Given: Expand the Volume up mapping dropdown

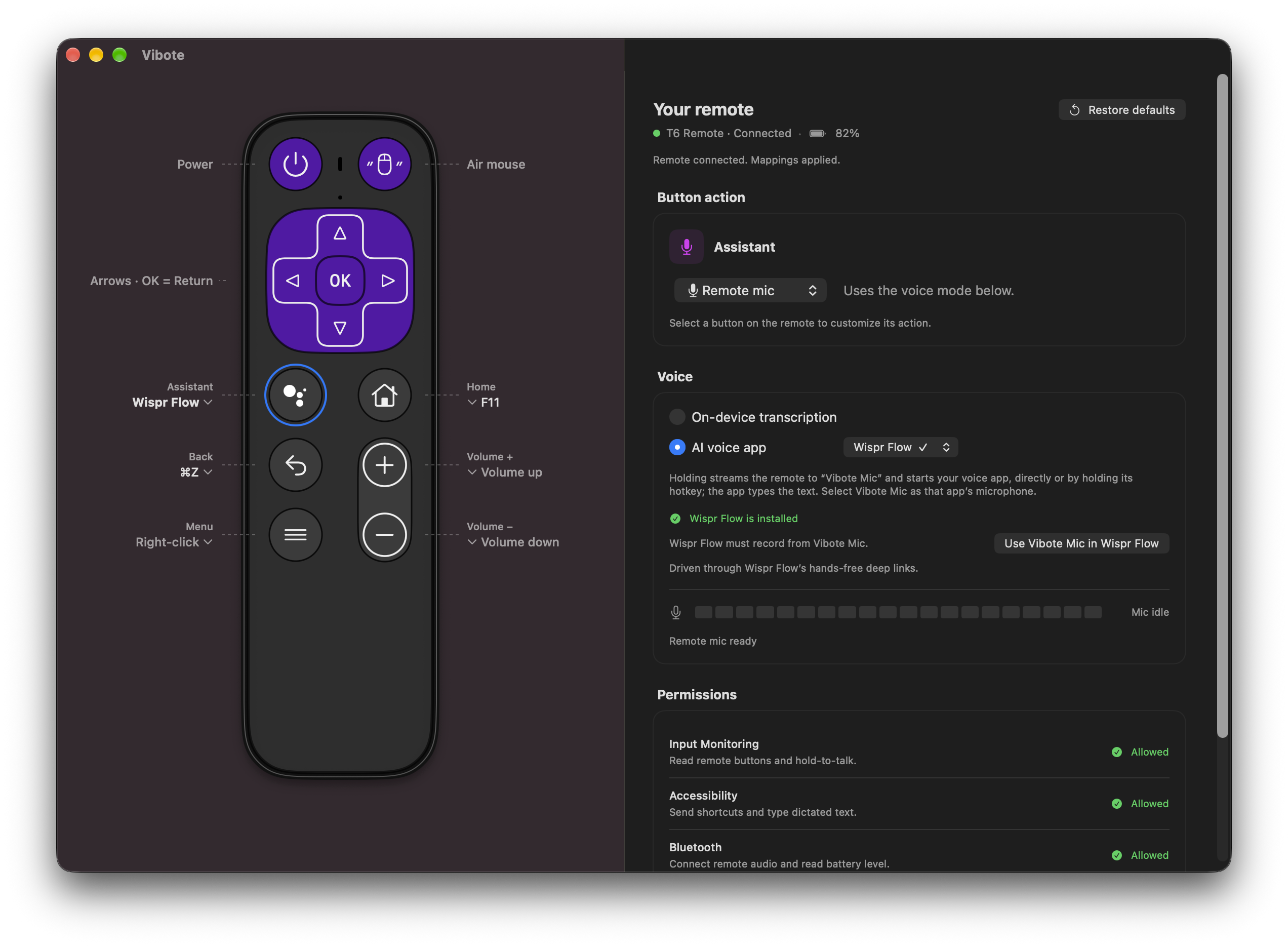Looking at the screenshot, I should (x=505, y=472).
